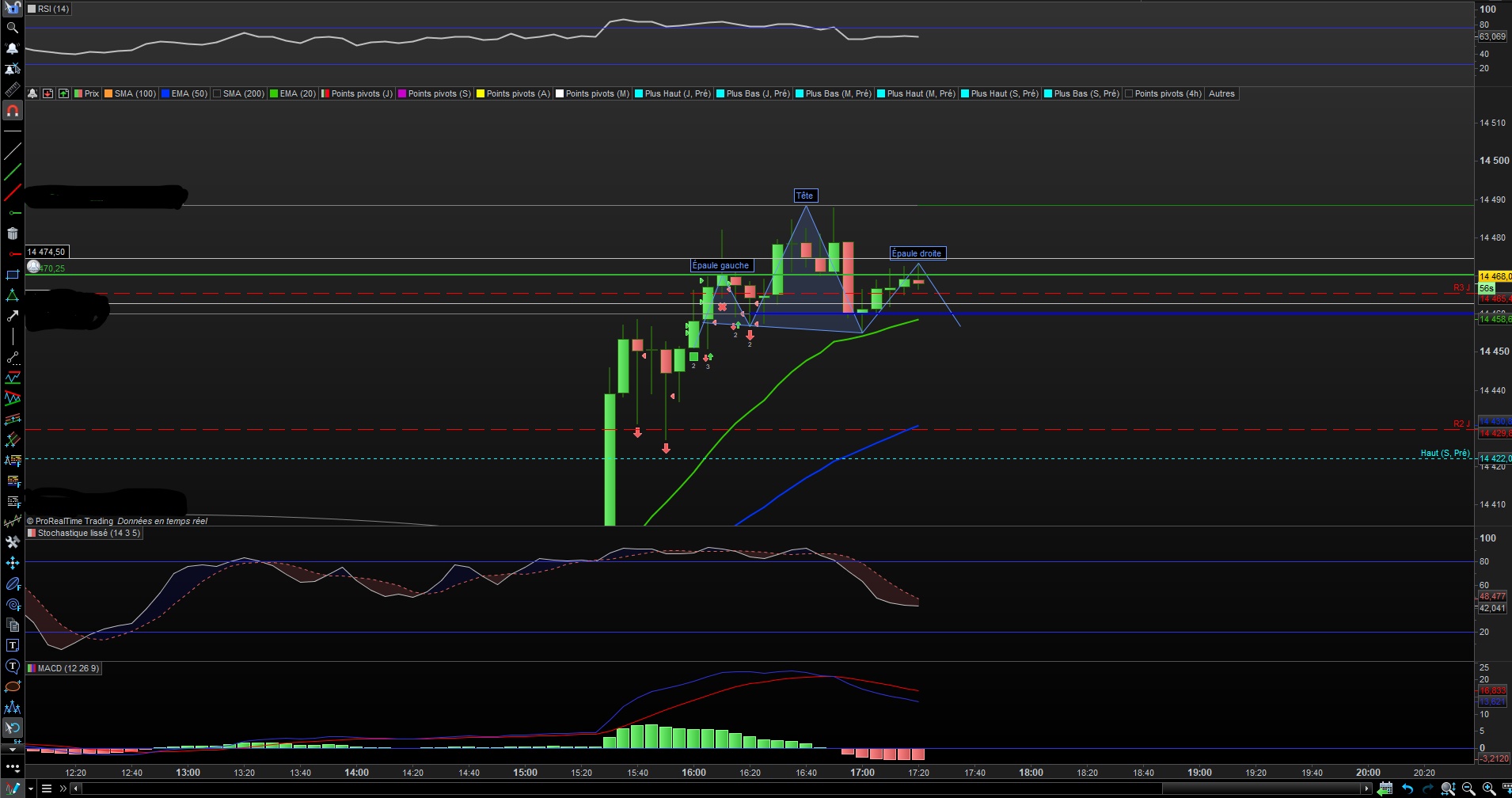This screenshot has width=1512, height=798.
Task: Toggle Plus Haut (J, Pré) display
Action: [x=639, y=93]
